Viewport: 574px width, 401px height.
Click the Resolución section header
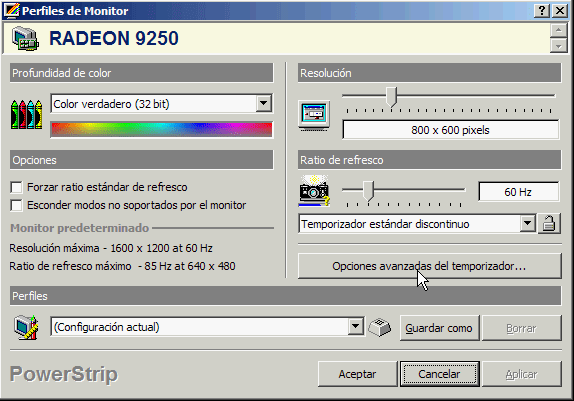pos(429,73)
